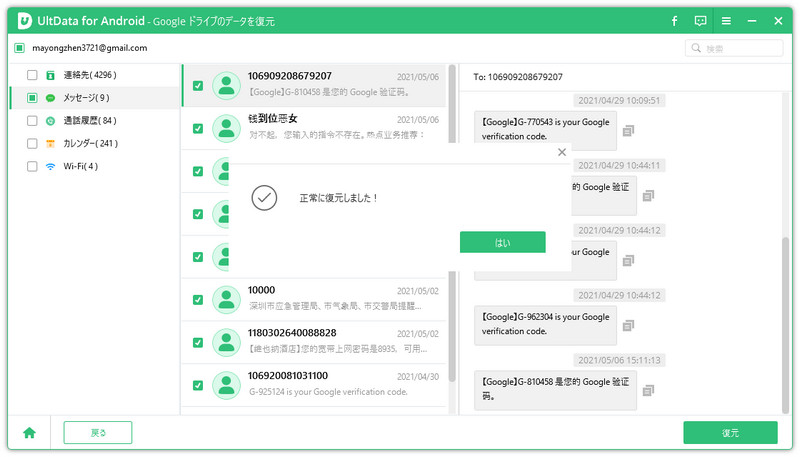
Task: Open the 106920081031100 conversation row
Action: (x=314, y=386)
